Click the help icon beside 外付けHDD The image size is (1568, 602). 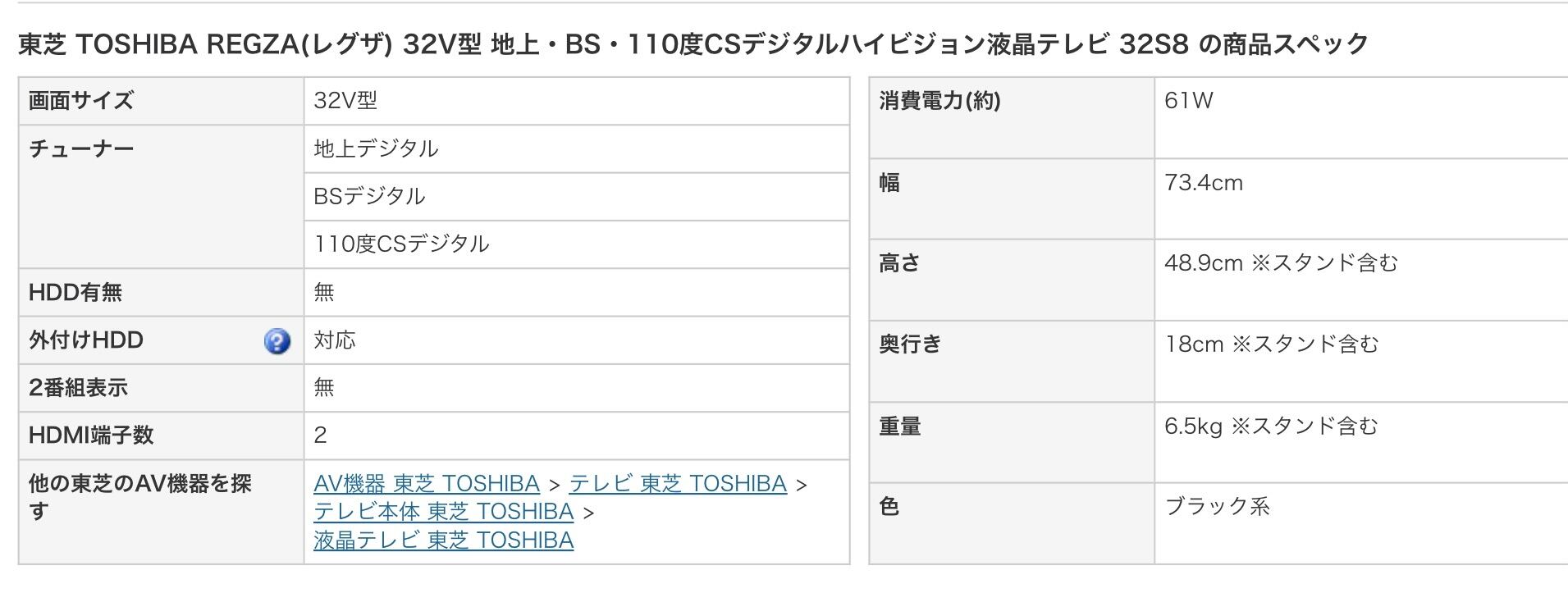277,341
